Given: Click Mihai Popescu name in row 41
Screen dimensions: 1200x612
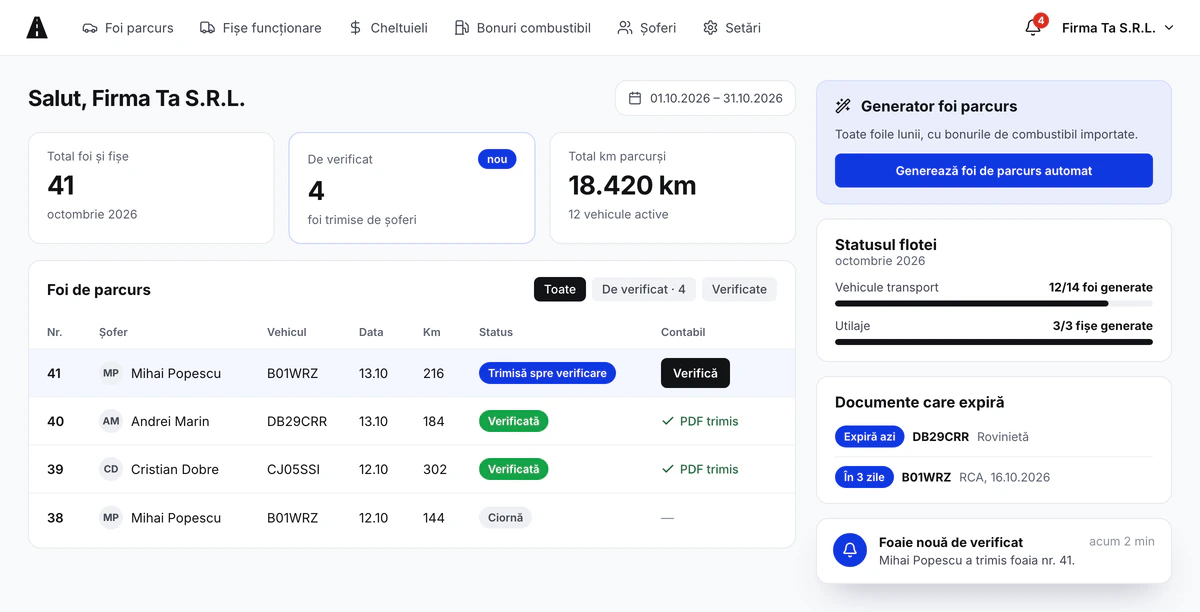Looking at the screenshot, I should [176, 373].
